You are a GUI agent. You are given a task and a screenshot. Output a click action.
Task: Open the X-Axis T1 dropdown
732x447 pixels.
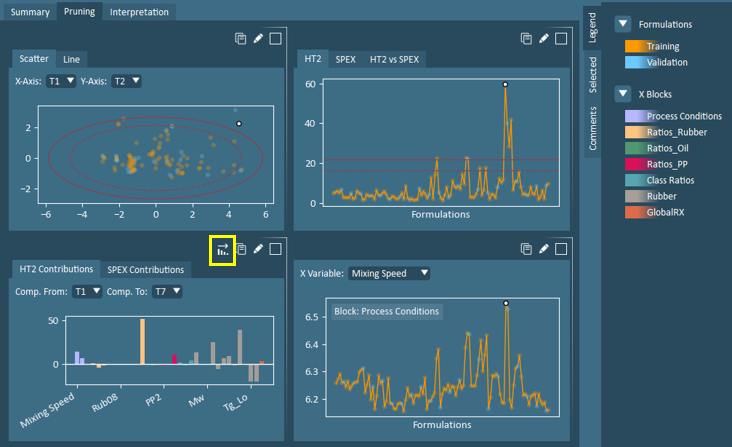click(x=61, y=81)
